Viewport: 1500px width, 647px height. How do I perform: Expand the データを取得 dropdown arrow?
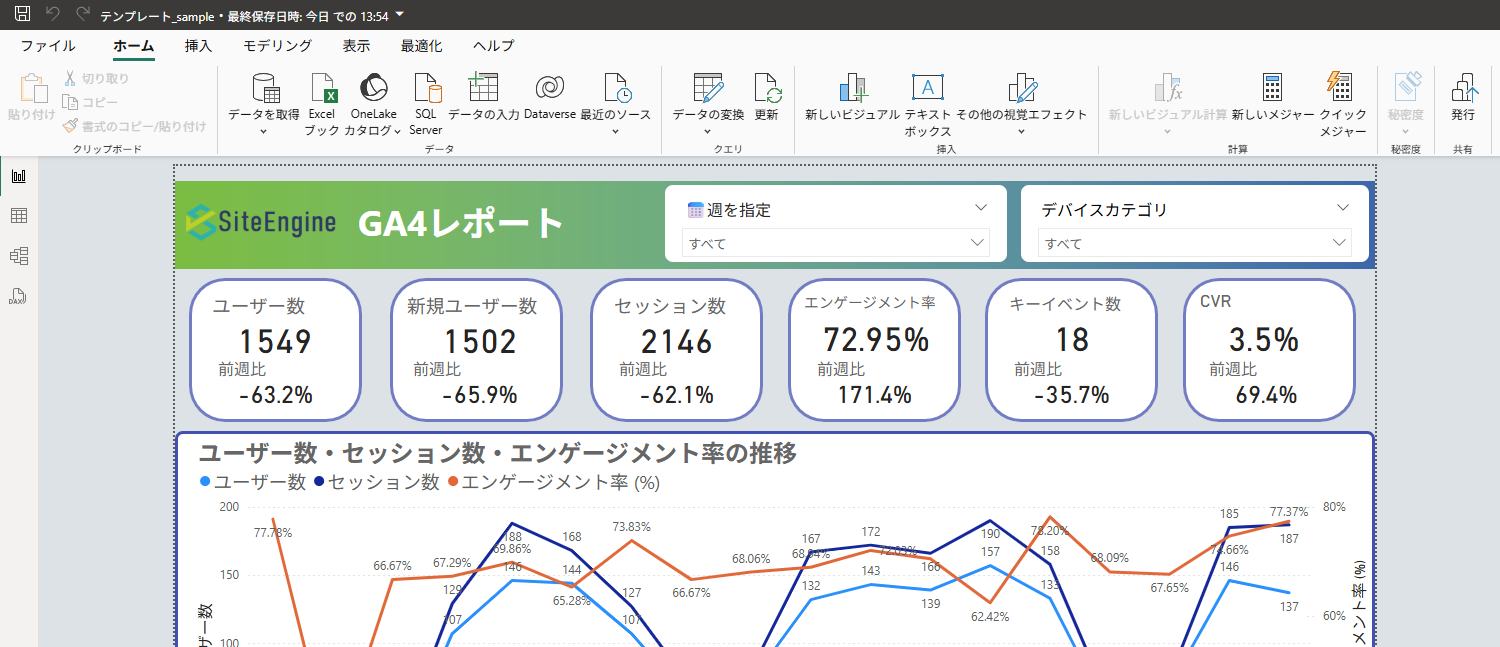264,131
